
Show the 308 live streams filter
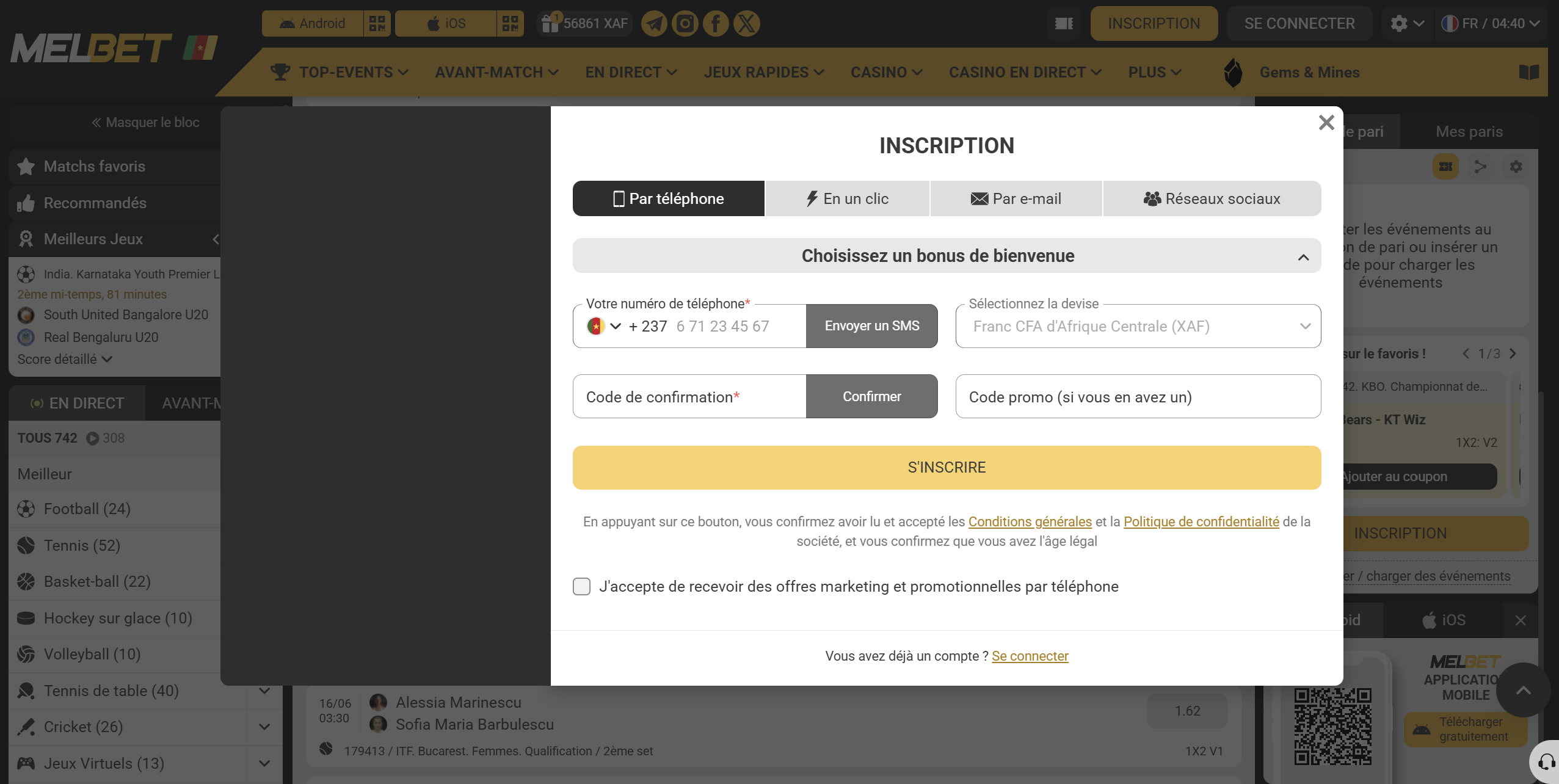point(105,438)
